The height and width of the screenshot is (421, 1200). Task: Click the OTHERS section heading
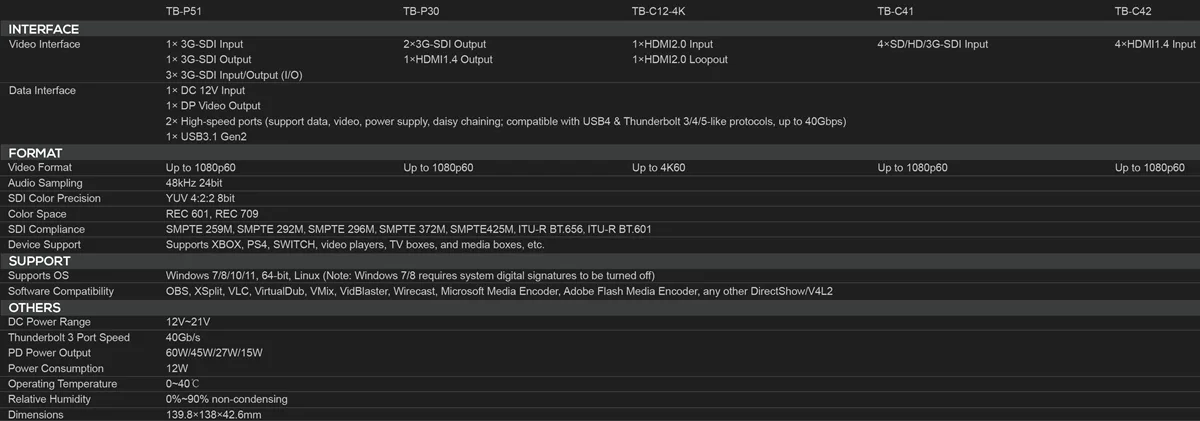[35, 307]
